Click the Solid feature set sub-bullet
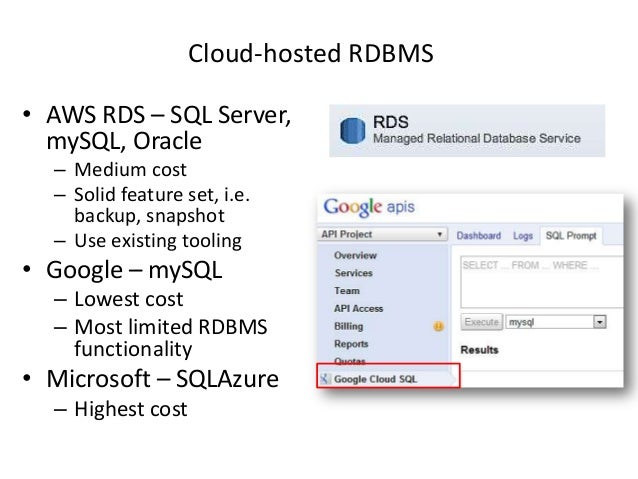Viewport: 638px width, 479px height. pos(162,205)
